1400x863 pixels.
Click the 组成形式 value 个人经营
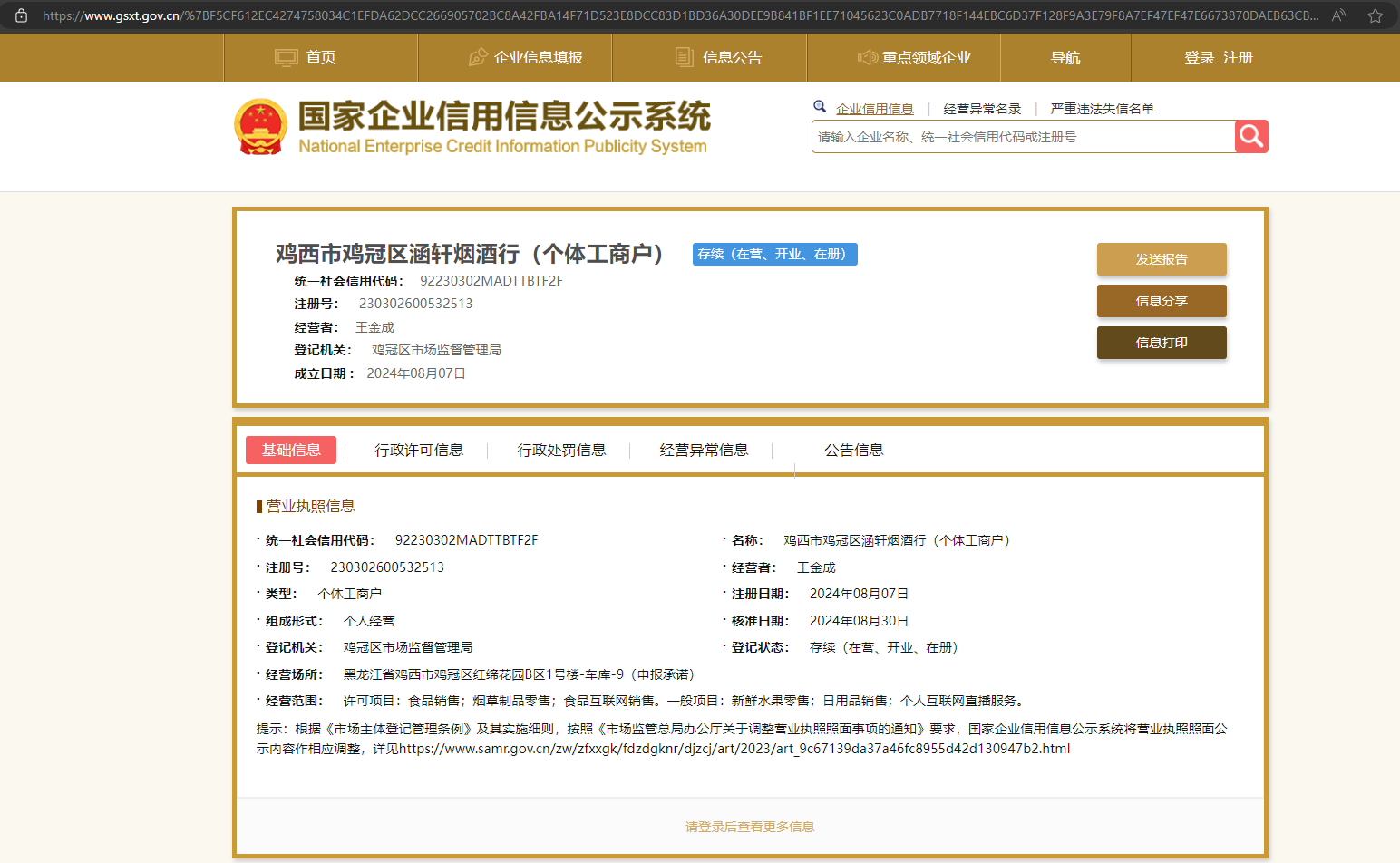pos(369,621)
